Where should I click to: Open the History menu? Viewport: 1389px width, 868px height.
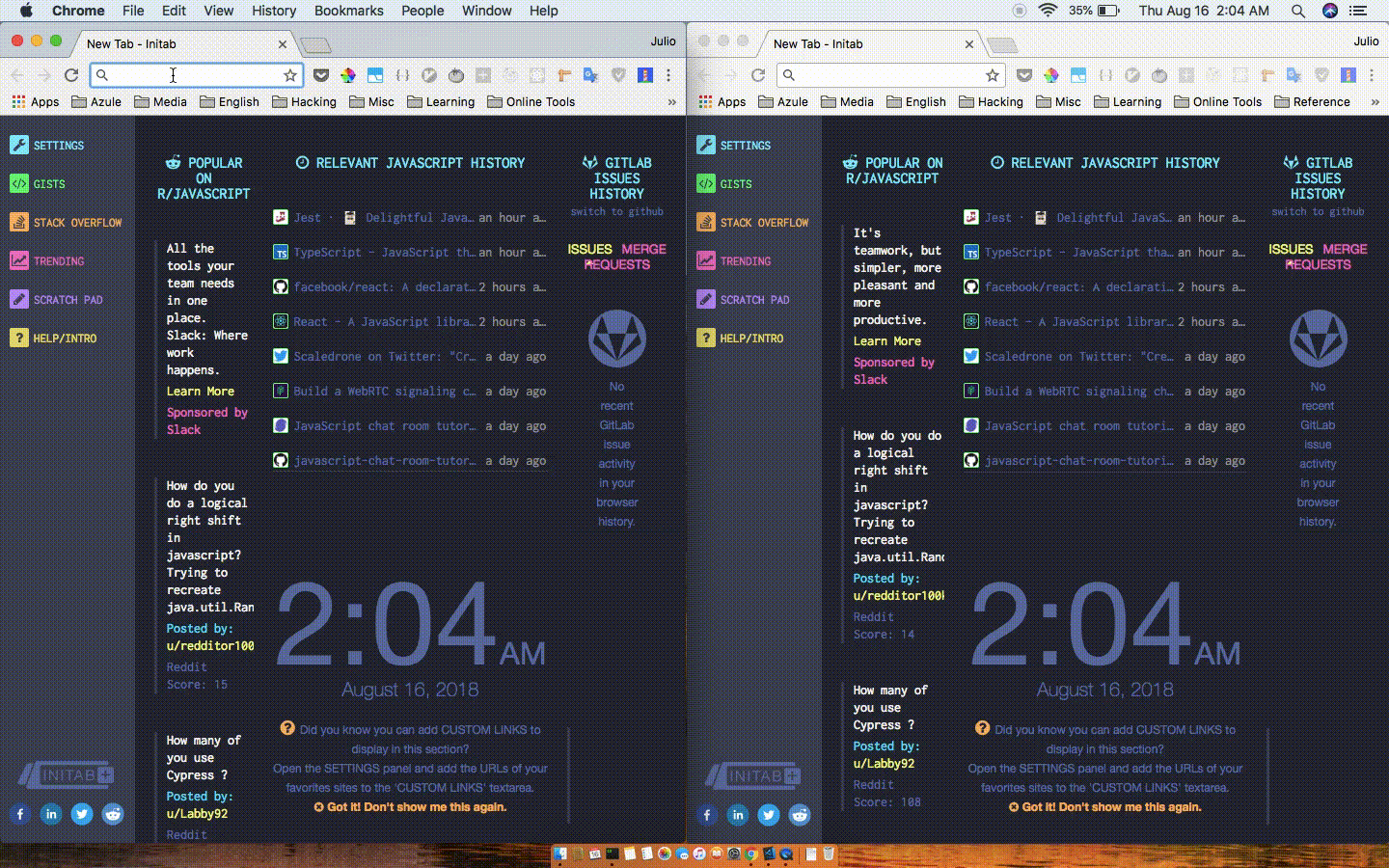[x=274, y=11]
